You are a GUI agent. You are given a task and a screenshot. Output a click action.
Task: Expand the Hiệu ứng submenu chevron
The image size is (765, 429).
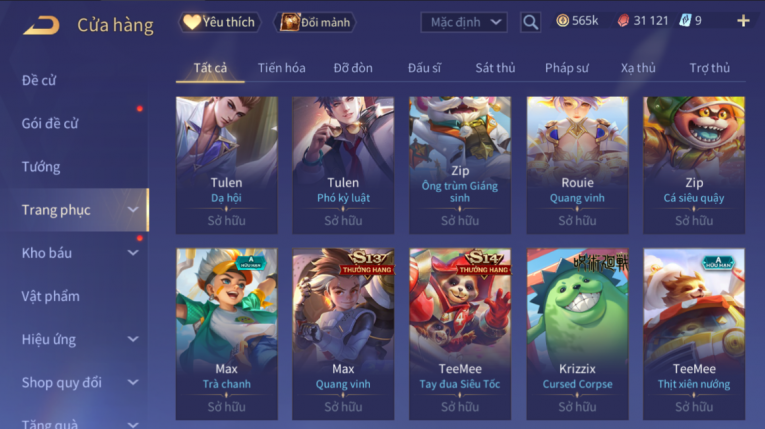133,339
